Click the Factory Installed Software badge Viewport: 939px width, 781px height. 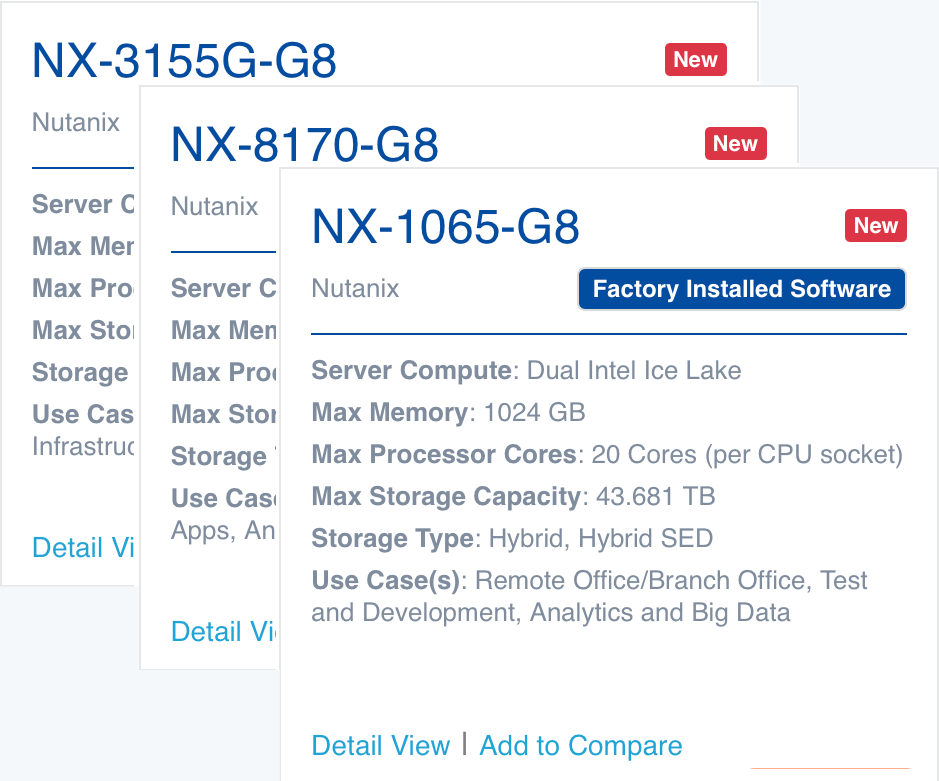[x=741, y=289]
